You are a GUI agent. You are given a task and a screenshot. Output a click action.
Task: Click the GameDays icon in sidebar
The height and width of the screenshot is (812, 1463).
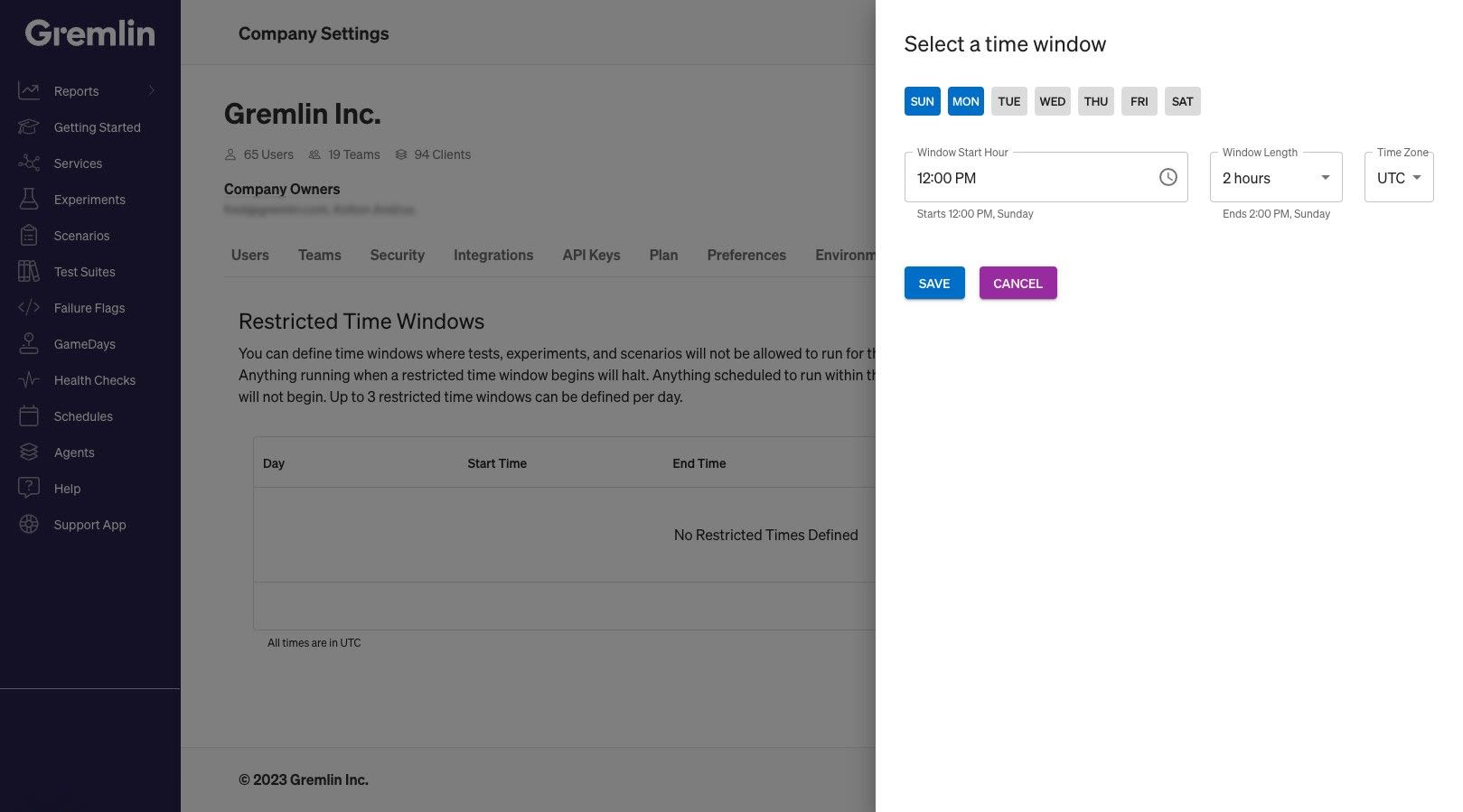point(29,344)
